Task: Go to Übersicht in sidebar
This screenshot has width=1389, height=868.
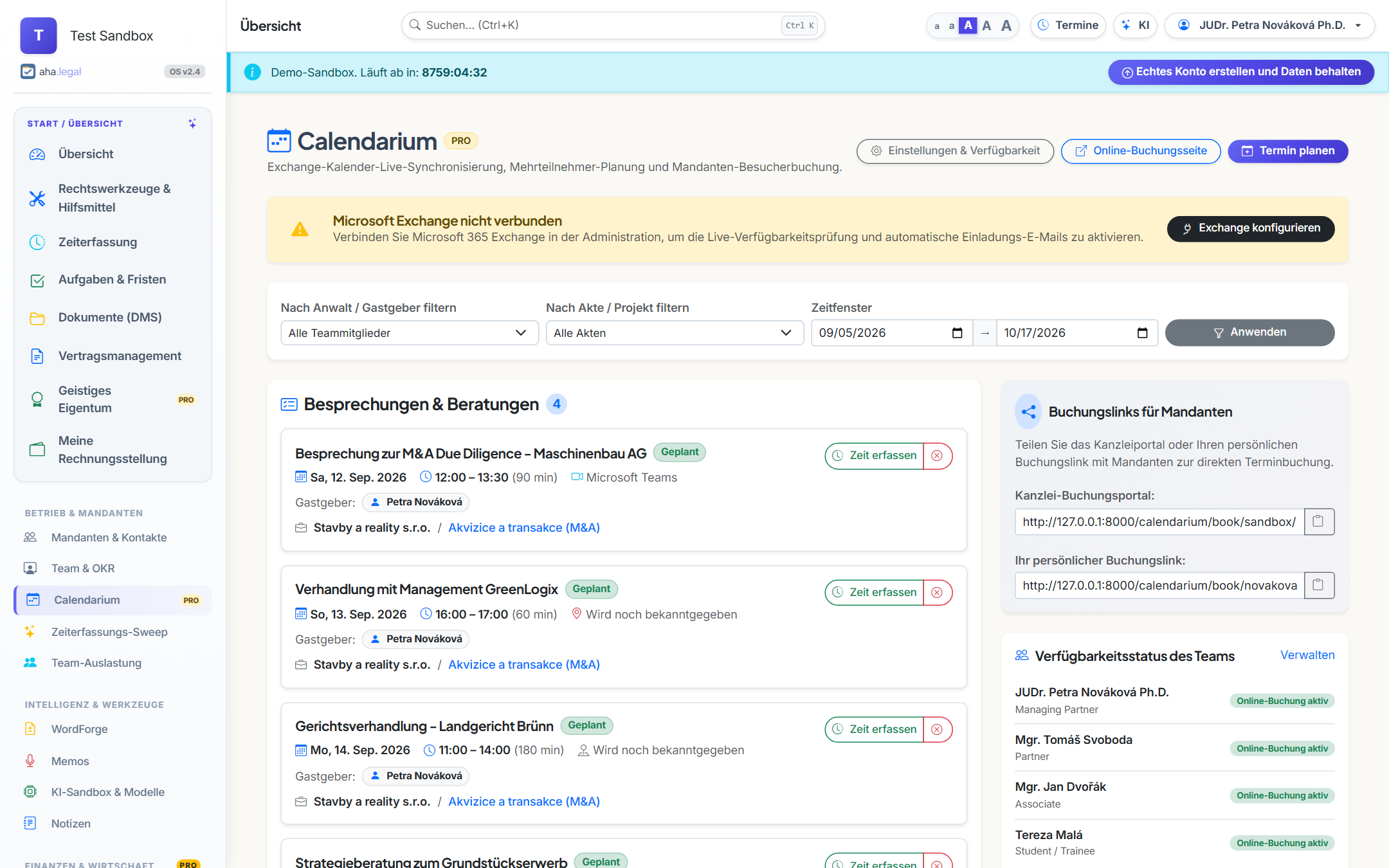Action: tap(113, 154)
